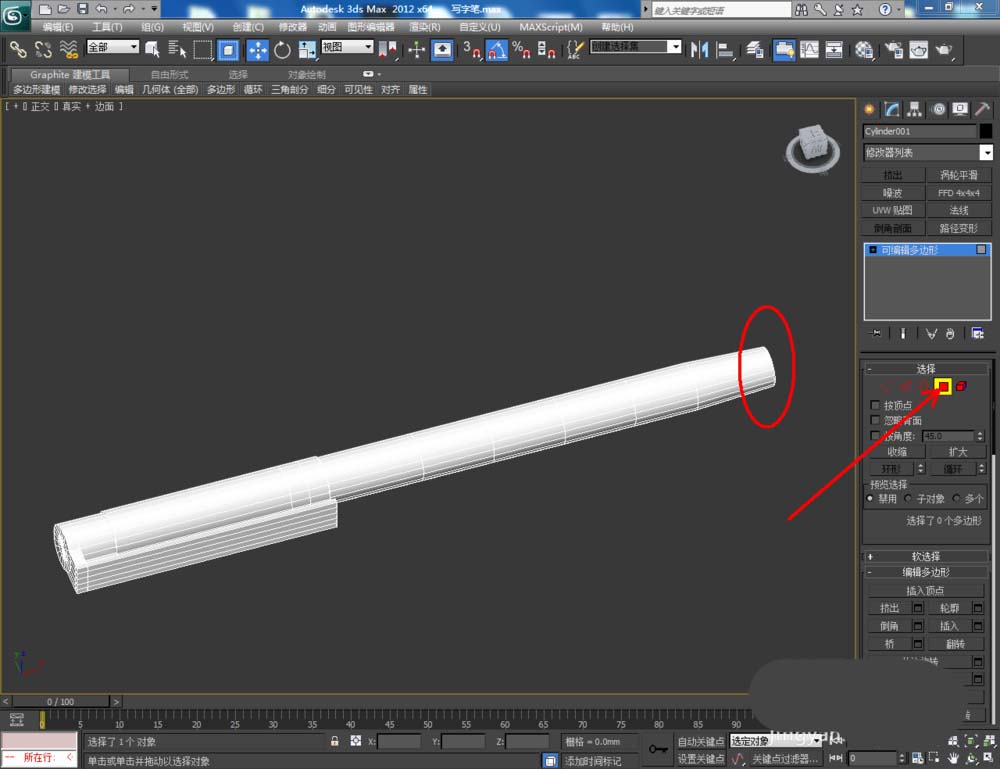Collapse the 选择 rollout
This screenshot has width=1000, height=769.
[x=926, y=369]
